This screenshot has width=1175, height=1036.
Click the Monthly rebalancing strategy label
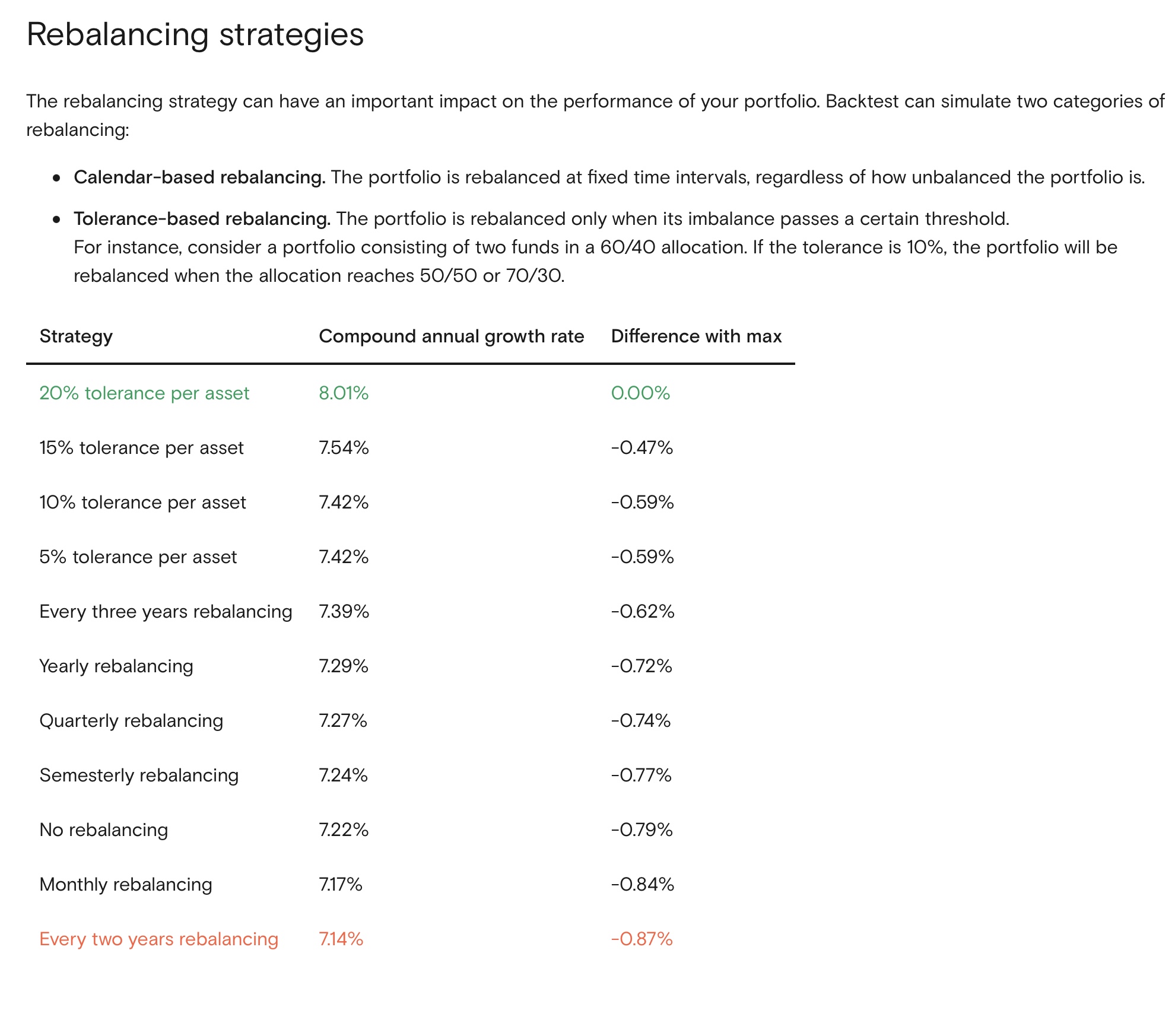126,885
